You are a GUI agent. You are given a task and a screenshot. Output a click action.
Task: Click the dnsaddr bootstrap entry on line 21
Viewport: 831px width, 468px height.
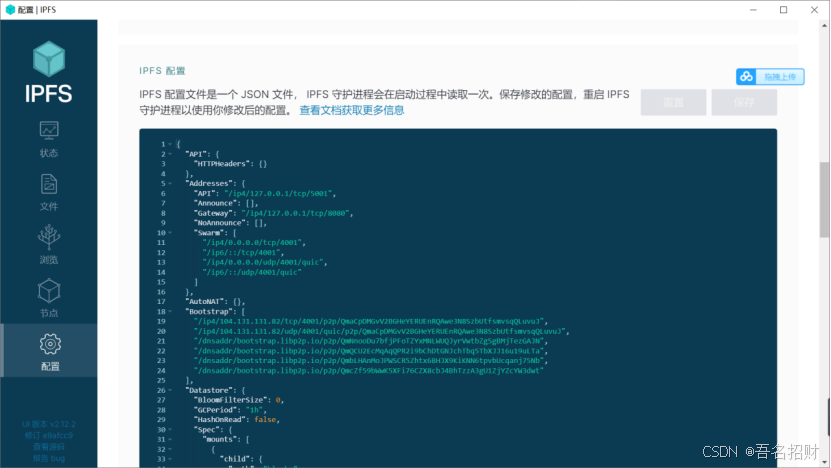click(x=370, y=341)
